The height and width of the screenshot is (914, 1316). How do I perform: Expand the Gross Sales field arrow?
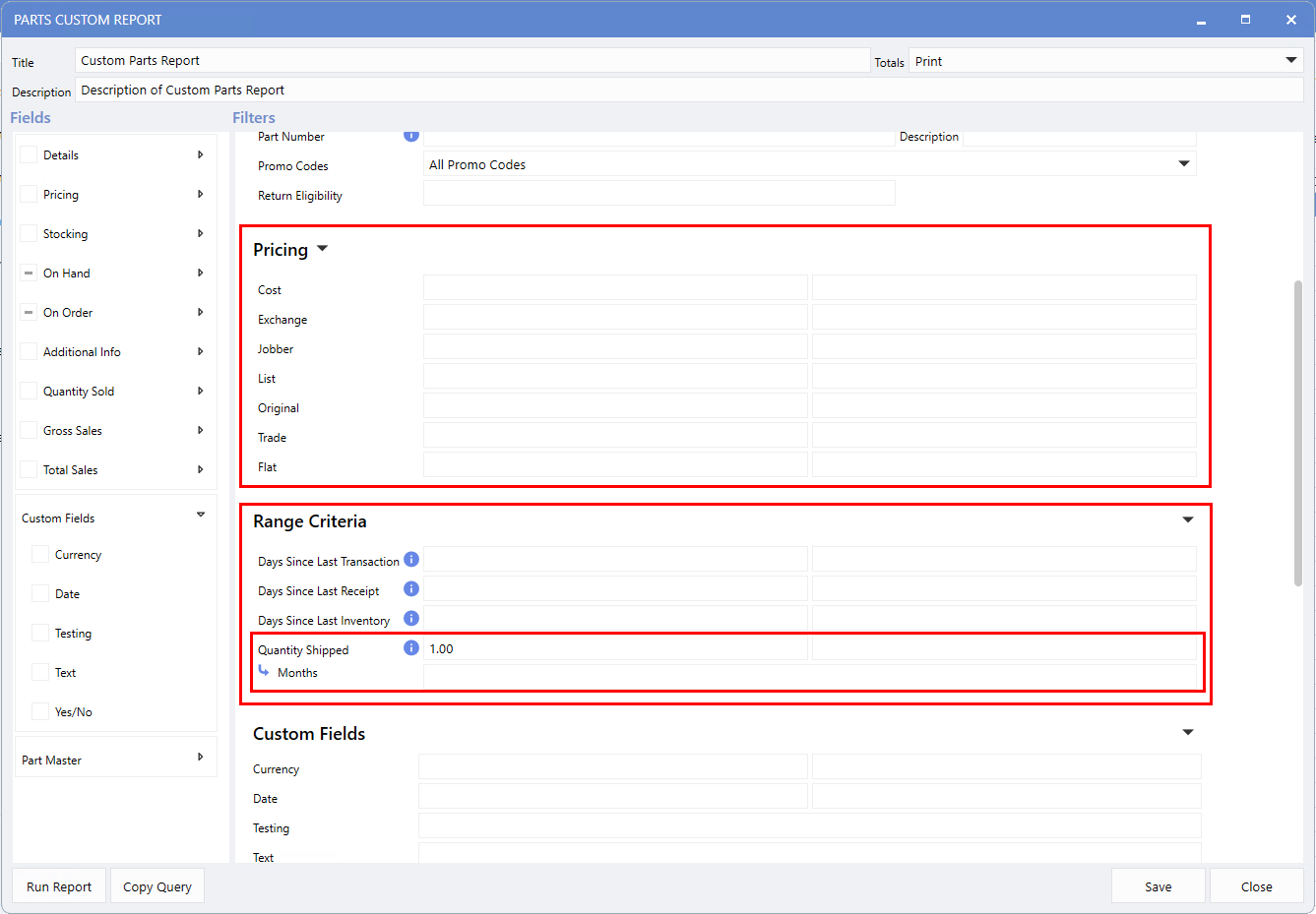click(200, 430)
